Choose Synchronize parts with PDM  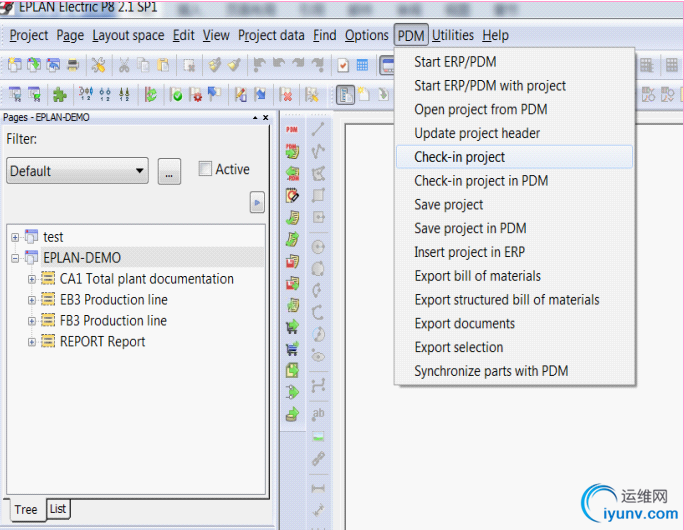(x=514, y=371)
